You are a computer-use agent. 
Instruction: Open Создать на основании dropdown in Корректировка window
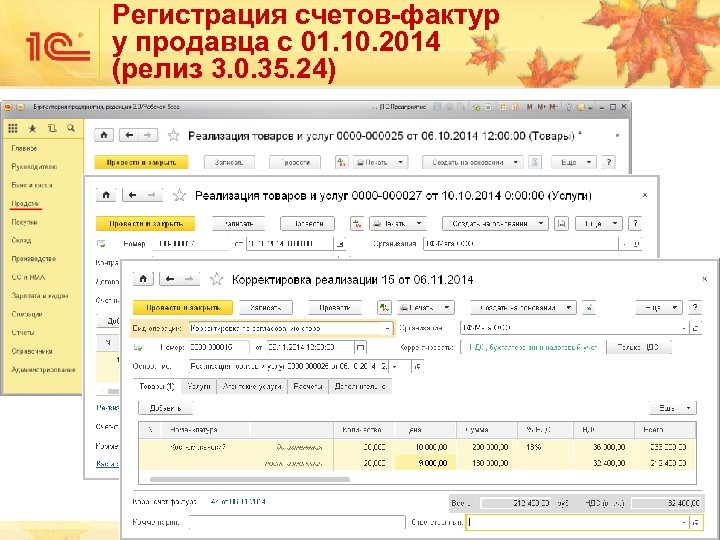523,308
